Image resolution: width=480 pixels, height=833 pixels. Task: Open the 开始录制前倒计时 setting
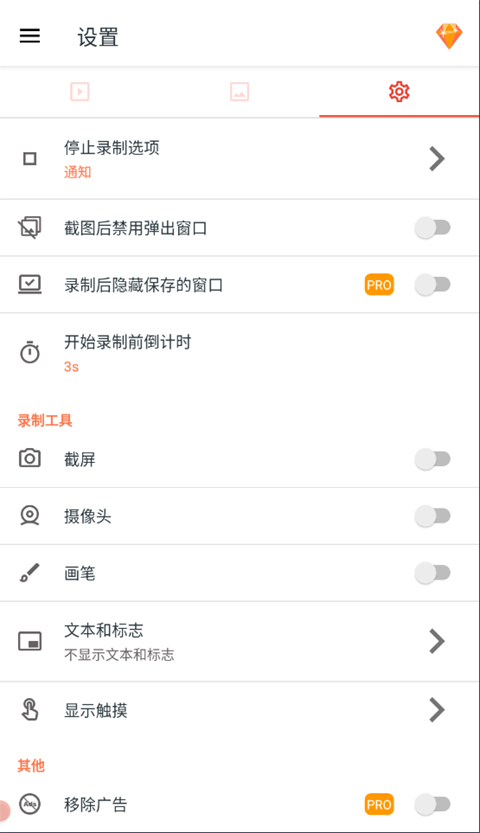point(240,353)
